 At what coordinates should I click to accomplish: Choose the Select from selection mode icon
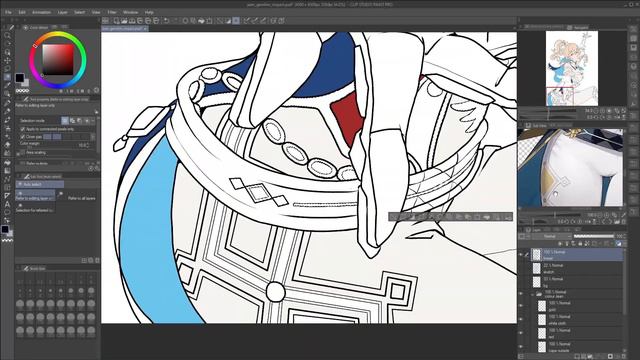click(87, 120)
